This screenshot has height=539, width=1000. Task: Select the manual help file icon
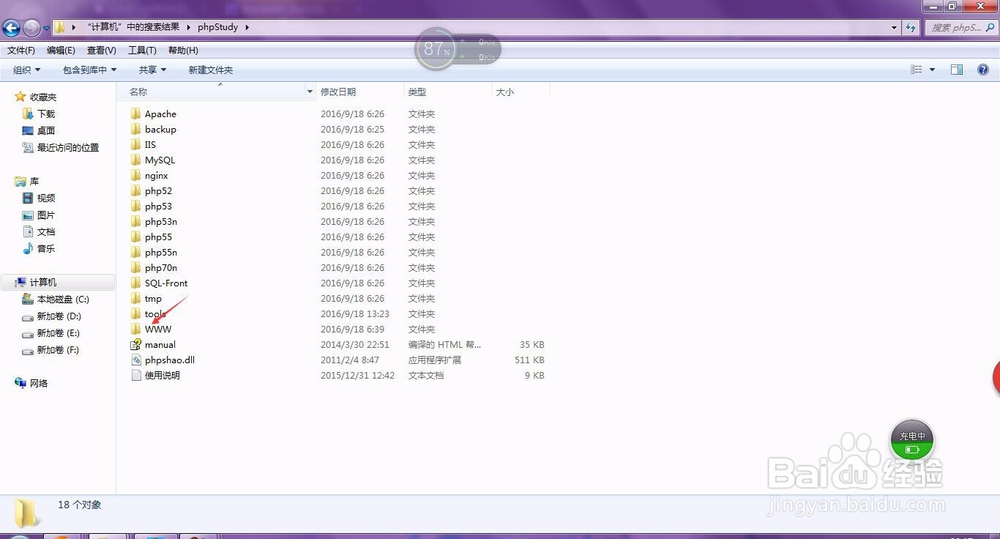[136, 344]
